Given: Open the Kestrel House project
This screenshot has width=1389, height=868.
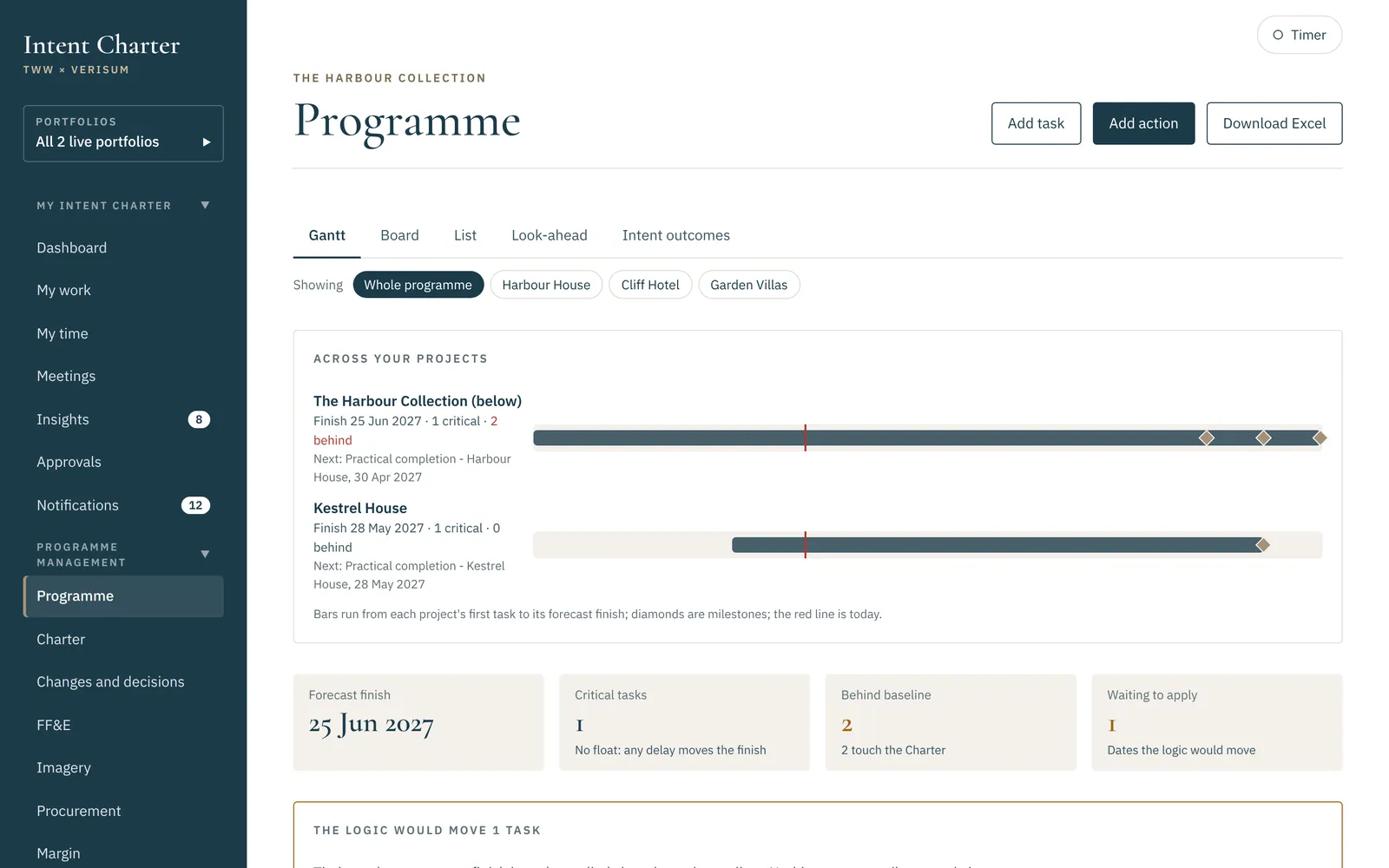Looking at the screenshot, I should 360,508.
